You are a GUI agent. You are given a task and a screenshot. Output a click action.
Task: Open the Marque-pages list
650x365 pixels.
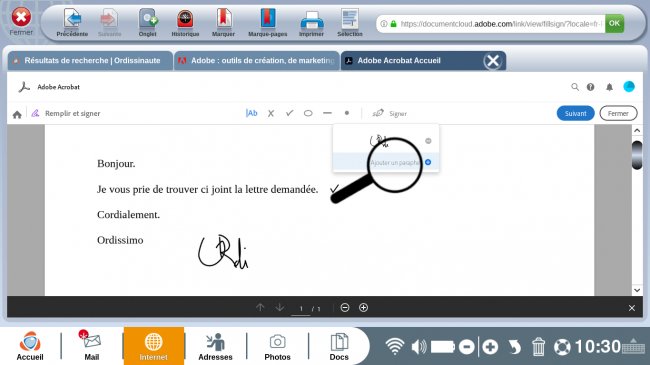tap(267, 23)
